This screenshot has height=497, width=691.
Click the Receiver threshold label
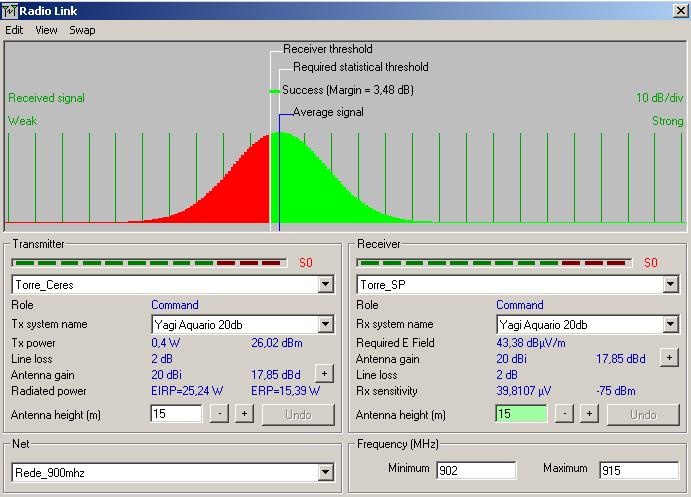coord(328,49)
